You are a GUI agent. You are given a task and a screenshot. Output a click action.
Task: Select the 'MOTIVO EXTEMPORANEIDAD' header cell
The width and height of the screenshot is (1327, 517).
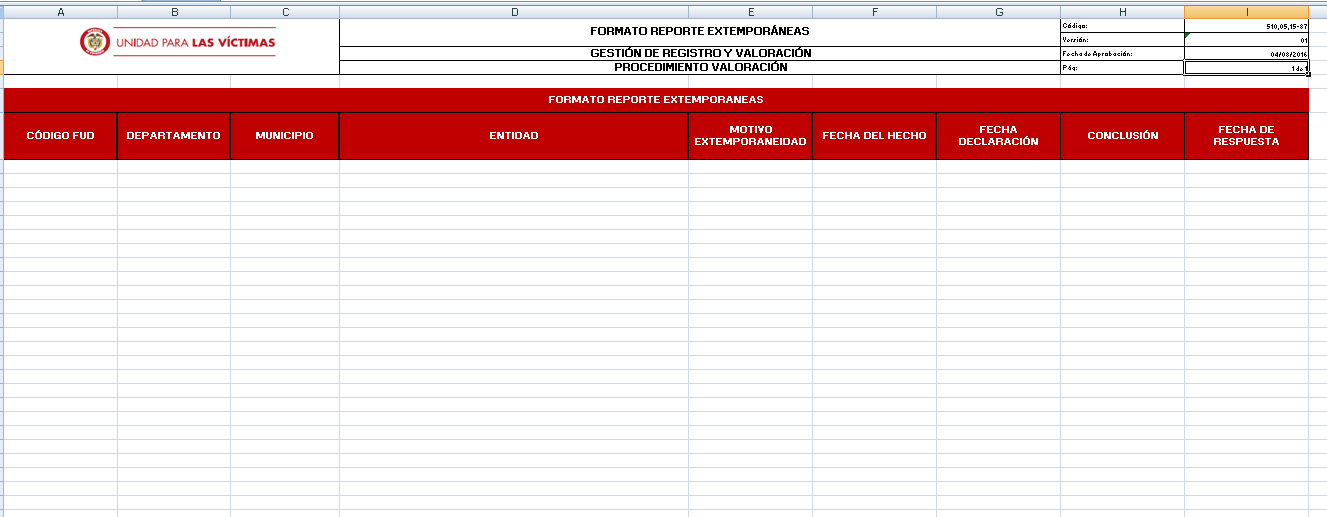click(x=750, y=136)
